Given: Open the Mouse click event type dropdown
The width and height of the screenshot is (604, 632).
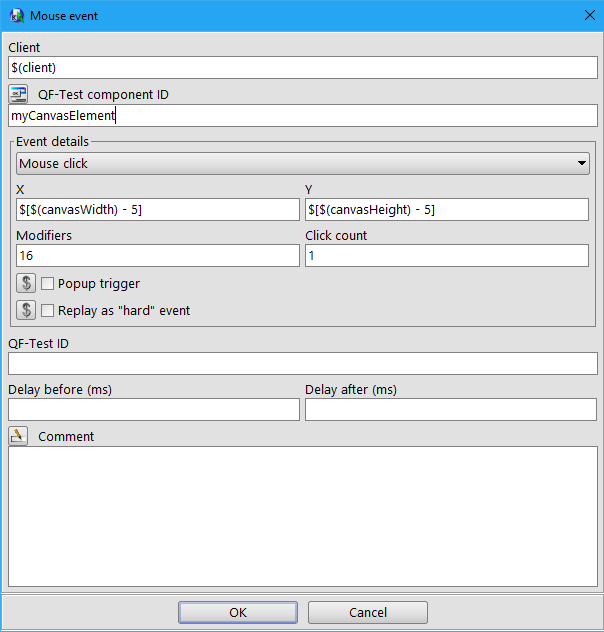Looking at the screenshot, I should pyautogui.click(x=303, y=163).
